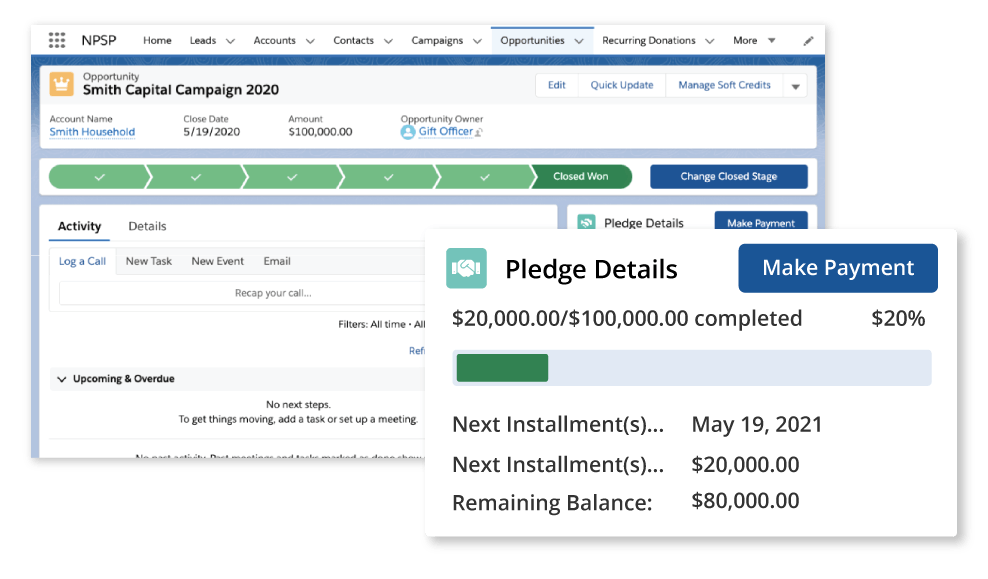This screenshot has height=579, width=988.
Task: Open the Smith Household account link
Action: tap(92, 132)
